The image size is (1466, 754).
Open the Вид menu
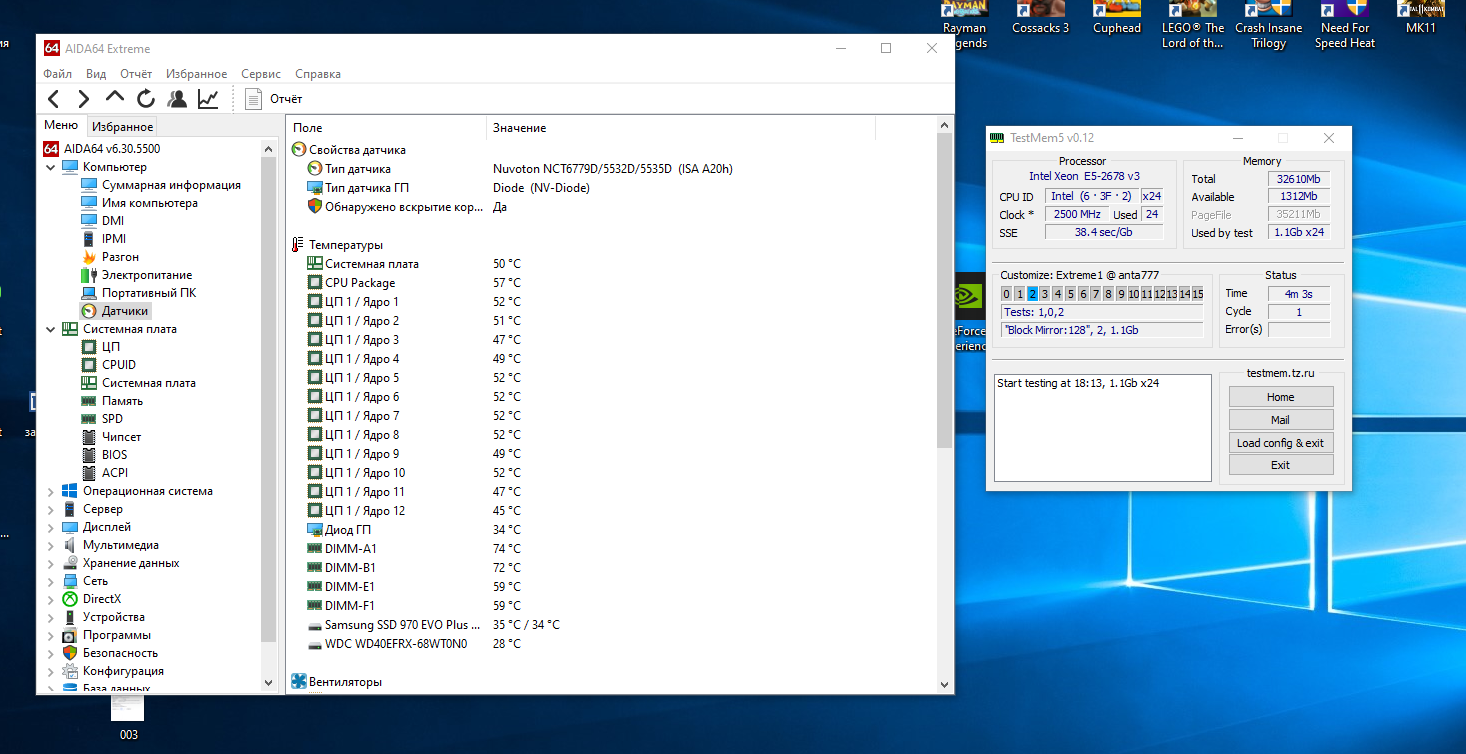point(96,74)
